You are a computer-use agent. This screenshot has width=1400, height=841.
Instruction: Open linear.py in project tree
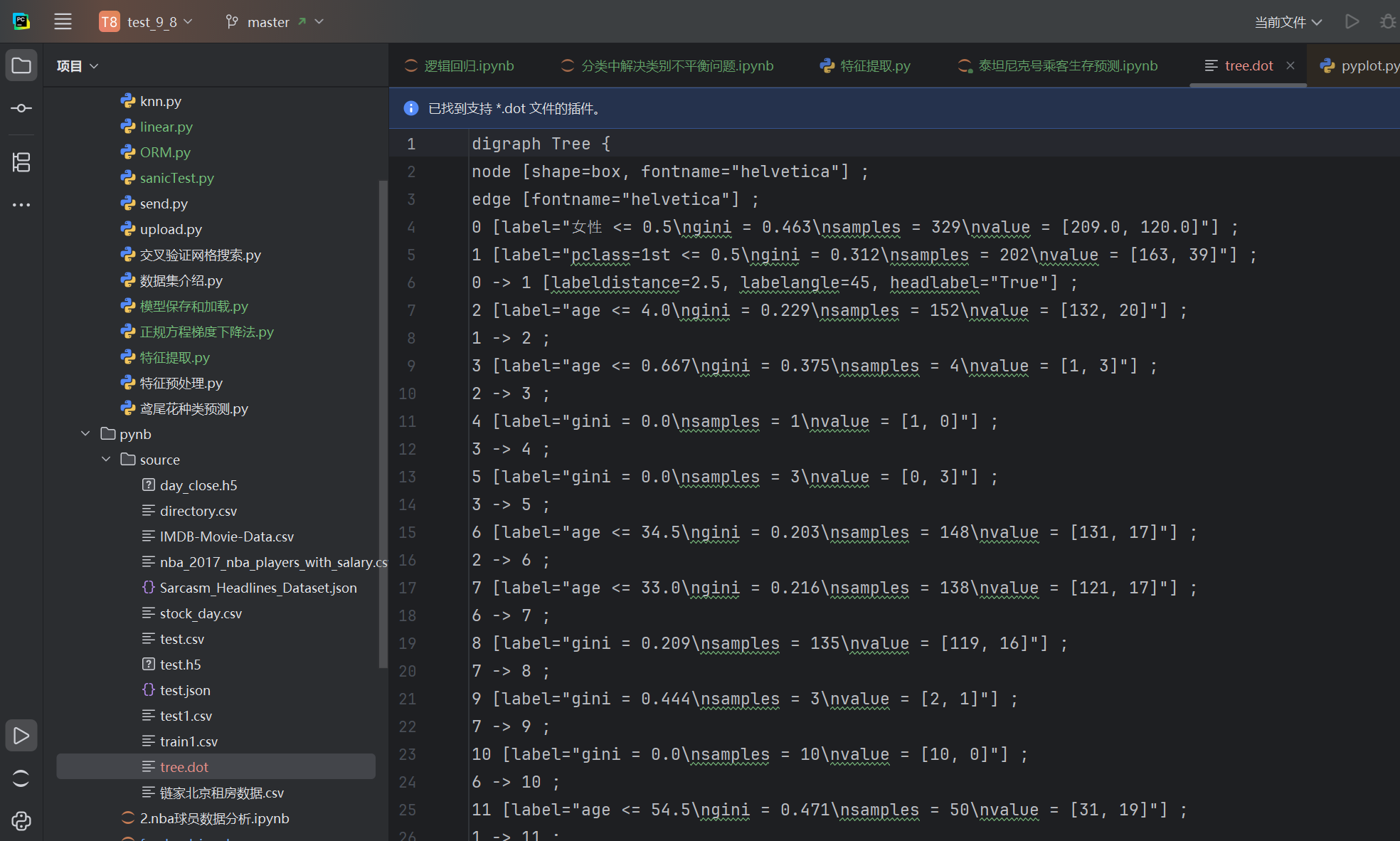(166, 127)
